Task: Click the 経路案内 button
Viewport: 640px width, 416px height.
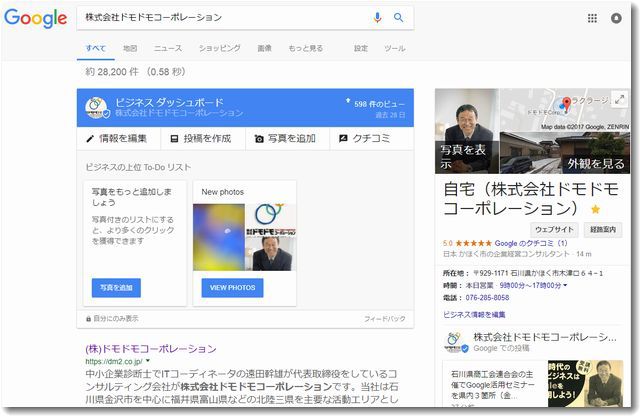Action: point(603,230)
